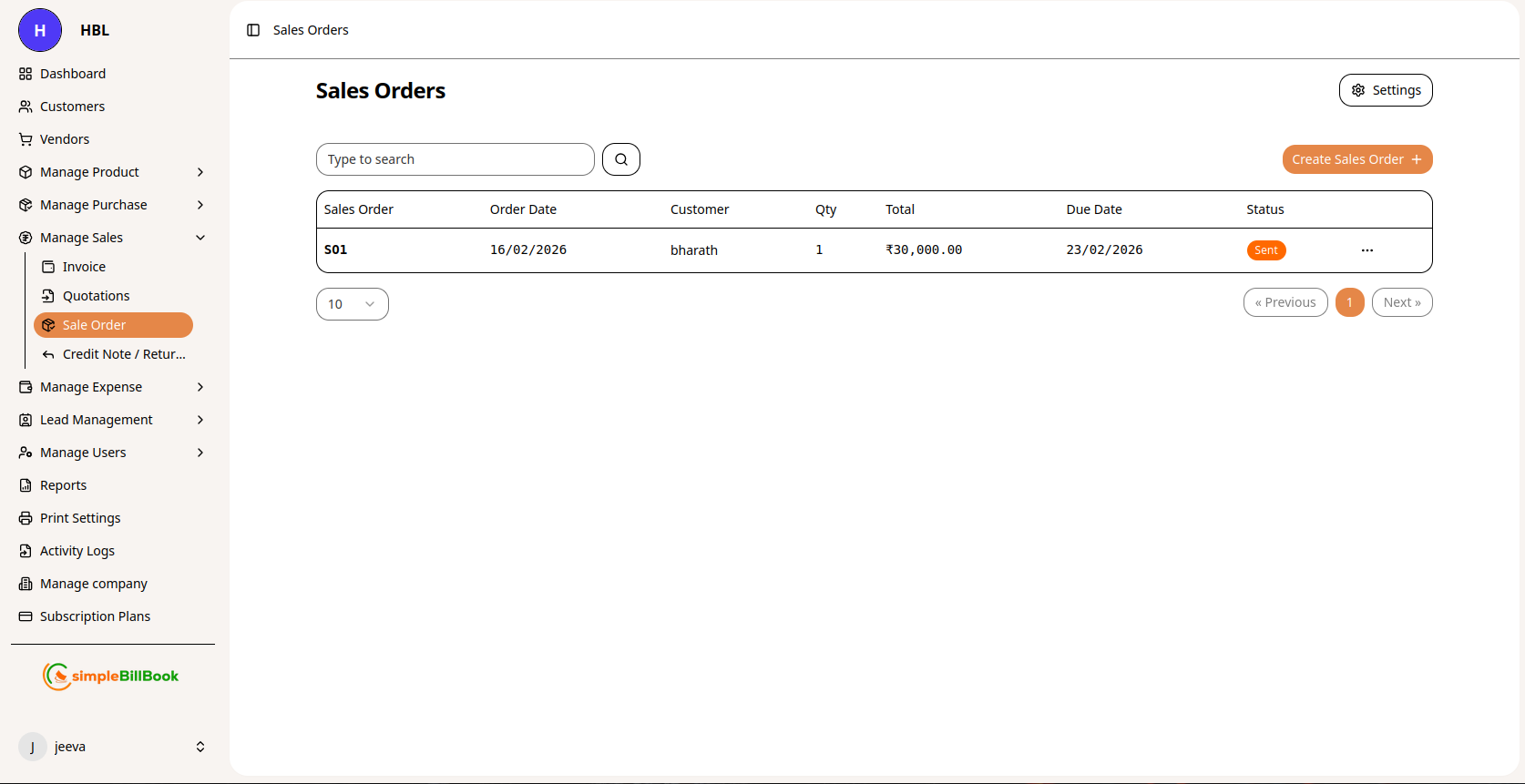Click the Vendors cart icon
This screenshot has height=784, width=1525.
click(26, 139)
